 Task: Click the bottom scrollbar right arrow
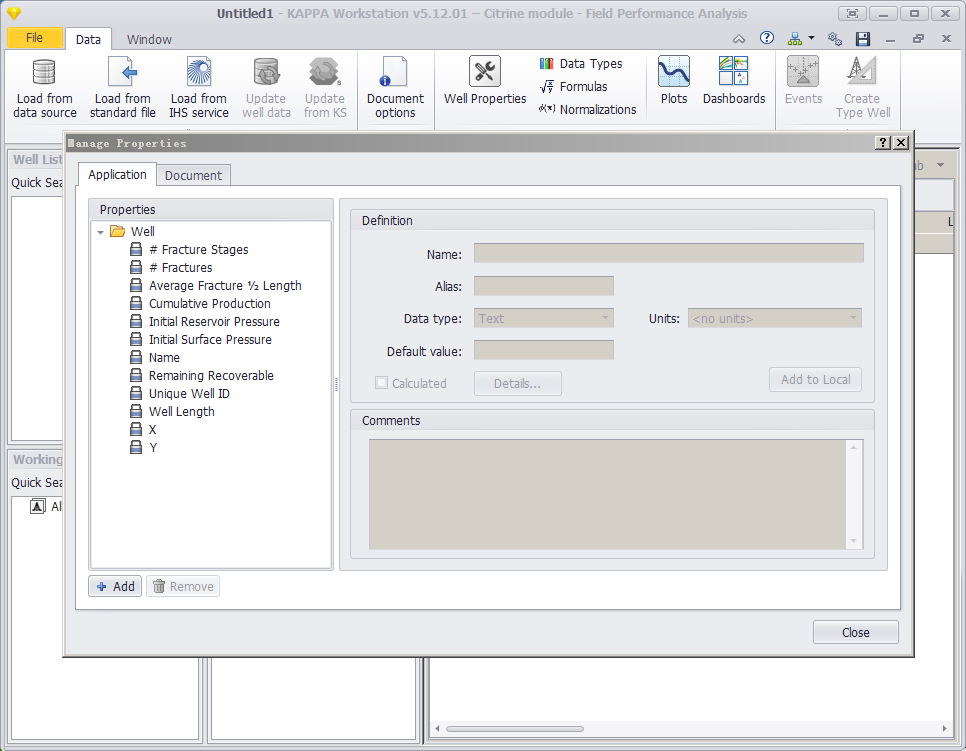point(944,728)
